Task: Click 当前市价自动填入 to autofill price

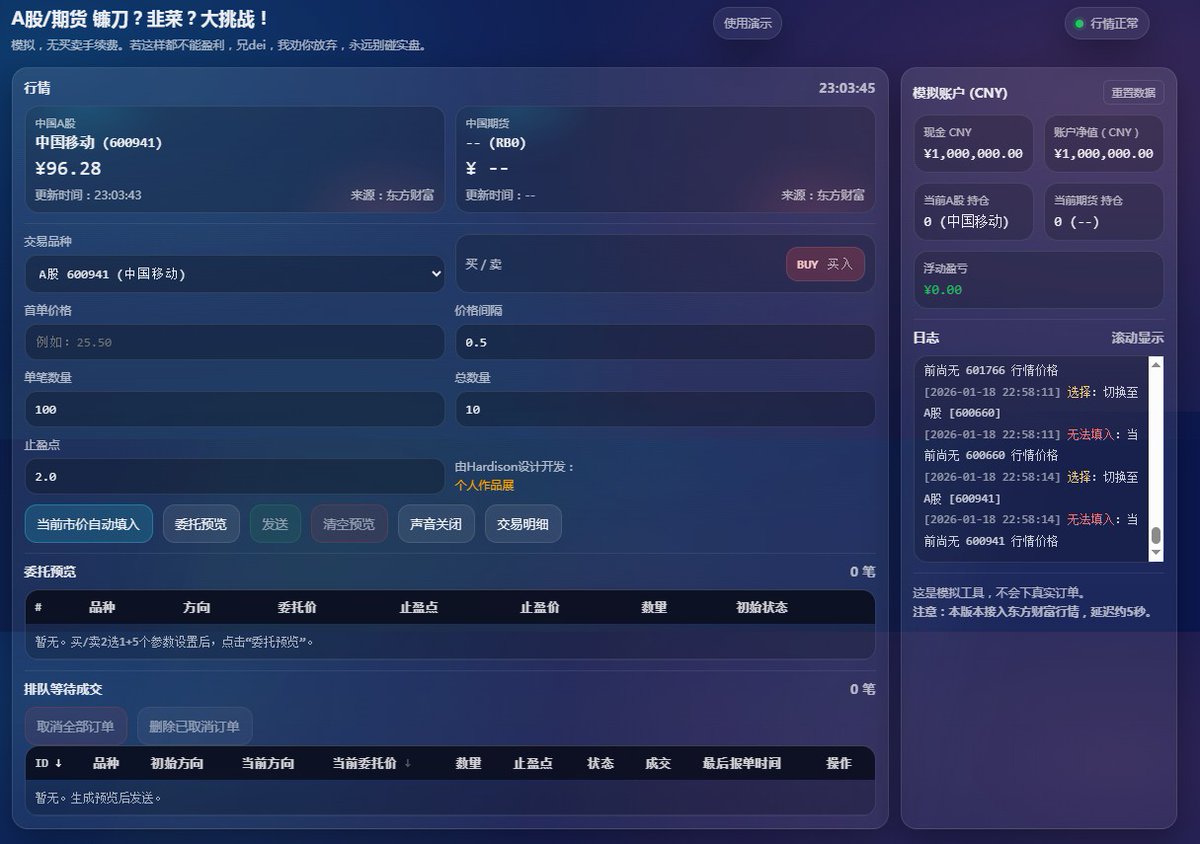Action: [88, 523]
